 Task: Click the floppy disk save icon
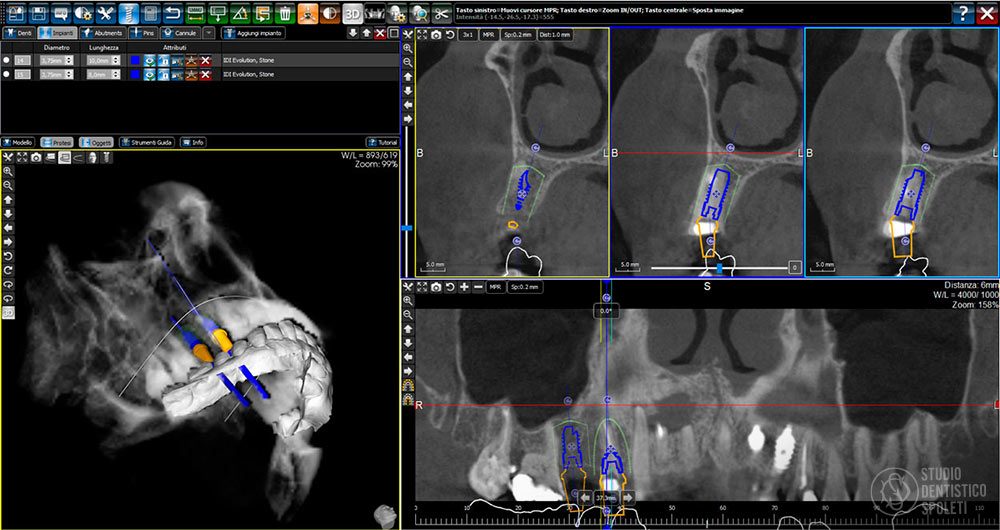(x=39, y=12)
